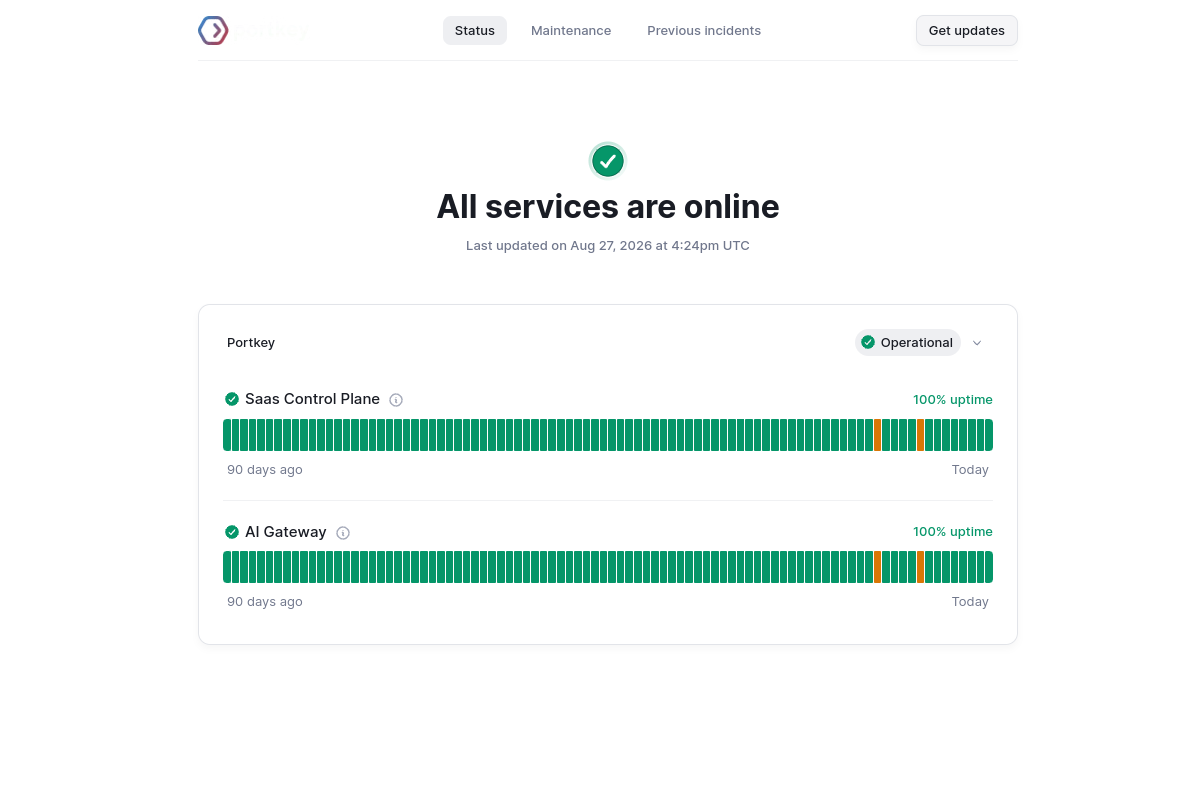Click the first orange bar in AI Gateway
This screenshot has height=800, width=1200.
coord(877,567)
